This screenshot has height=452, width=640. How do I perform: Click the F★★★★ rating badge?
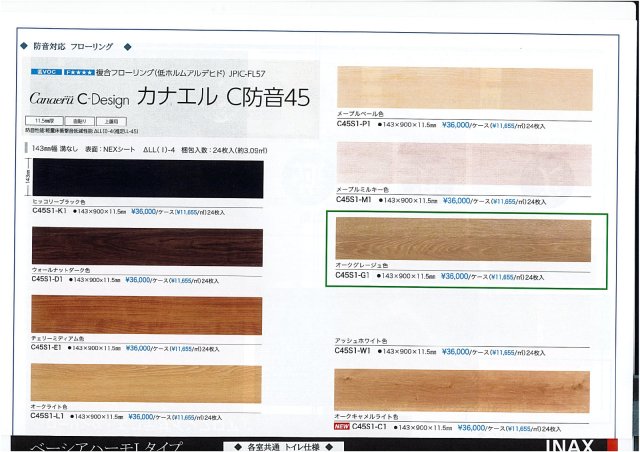[80, 72]
